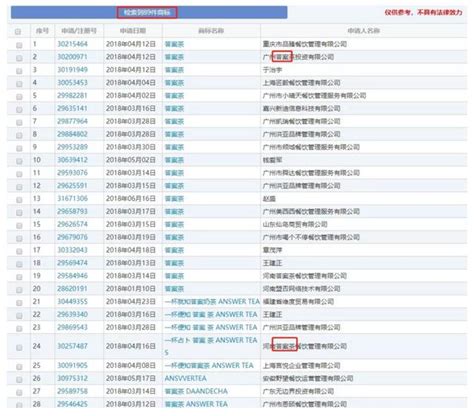Check the box beside row 8
The height and width of the screenshot is (416, 474).
[19, 135]
